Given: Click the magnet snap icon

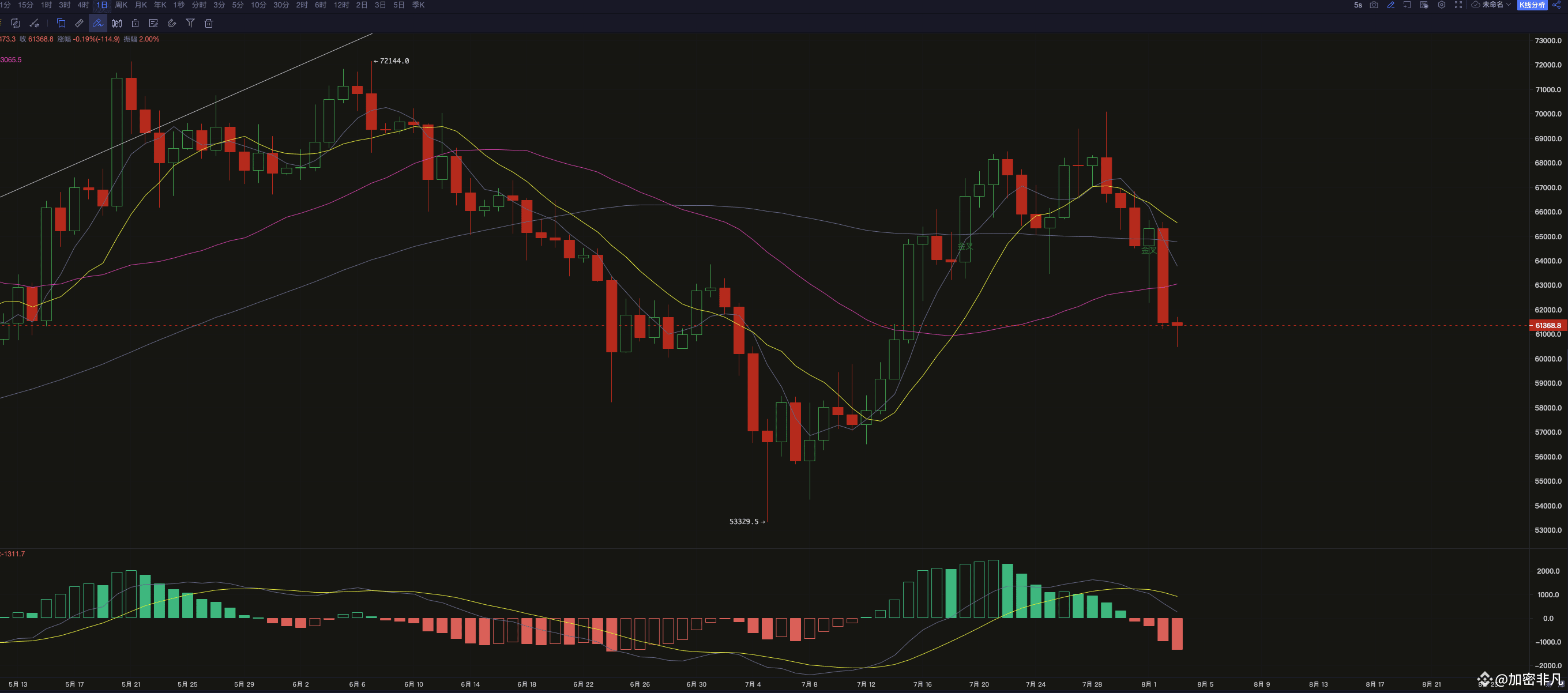Looking at the screenshot, I should (x=172, y=23).
